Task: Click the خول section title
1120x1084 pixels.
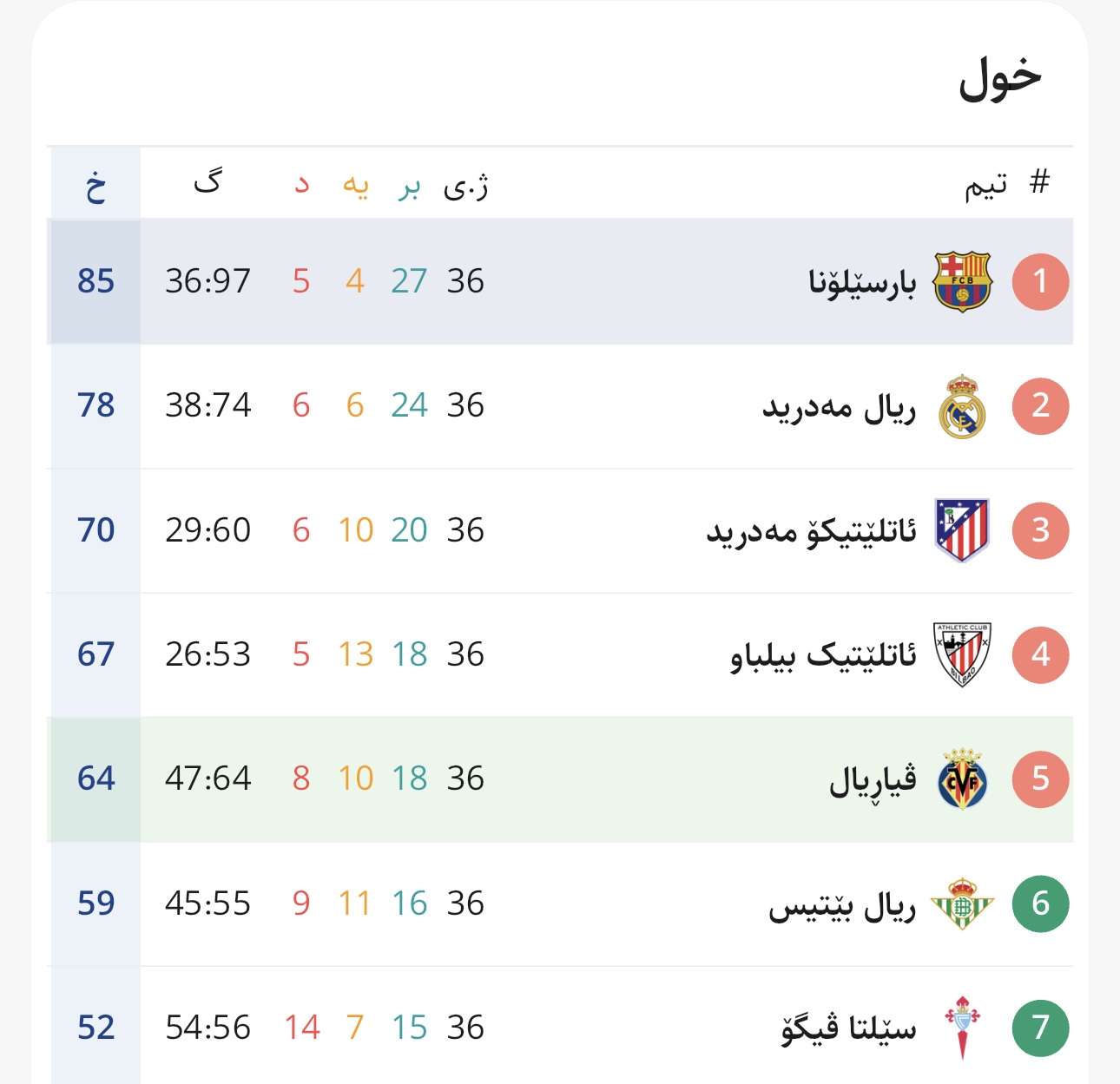Action: (x=1000, y=78)
